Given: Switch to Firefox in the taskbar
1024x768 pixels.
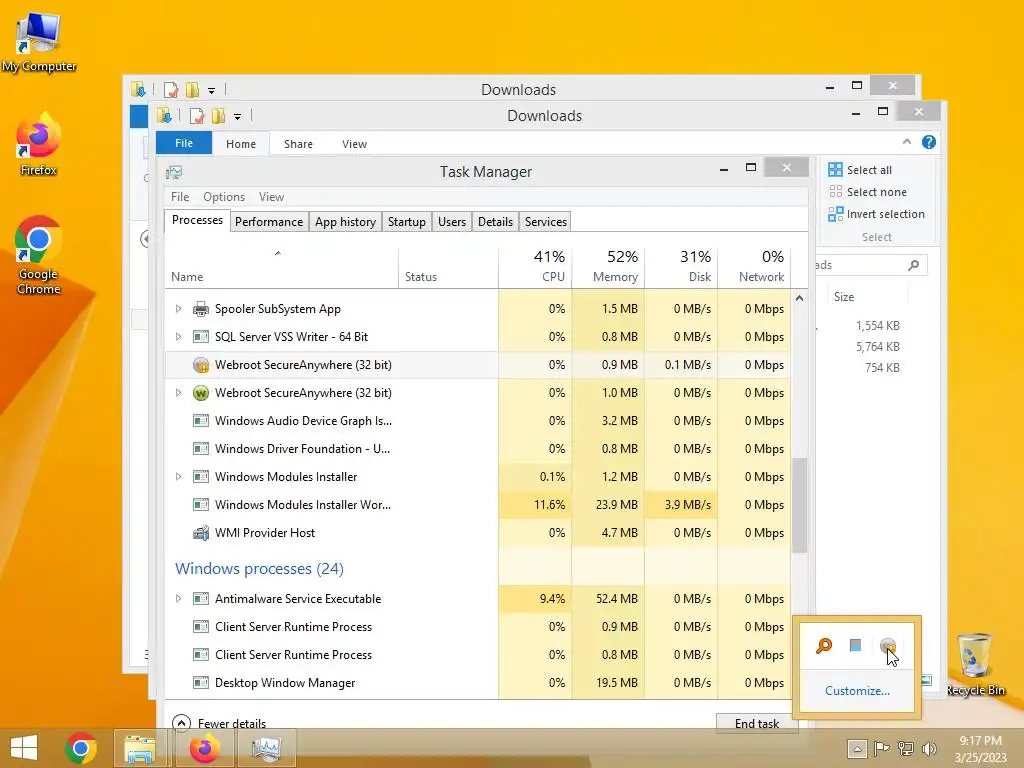Looking at the screenshot, I should coord(204,748).
